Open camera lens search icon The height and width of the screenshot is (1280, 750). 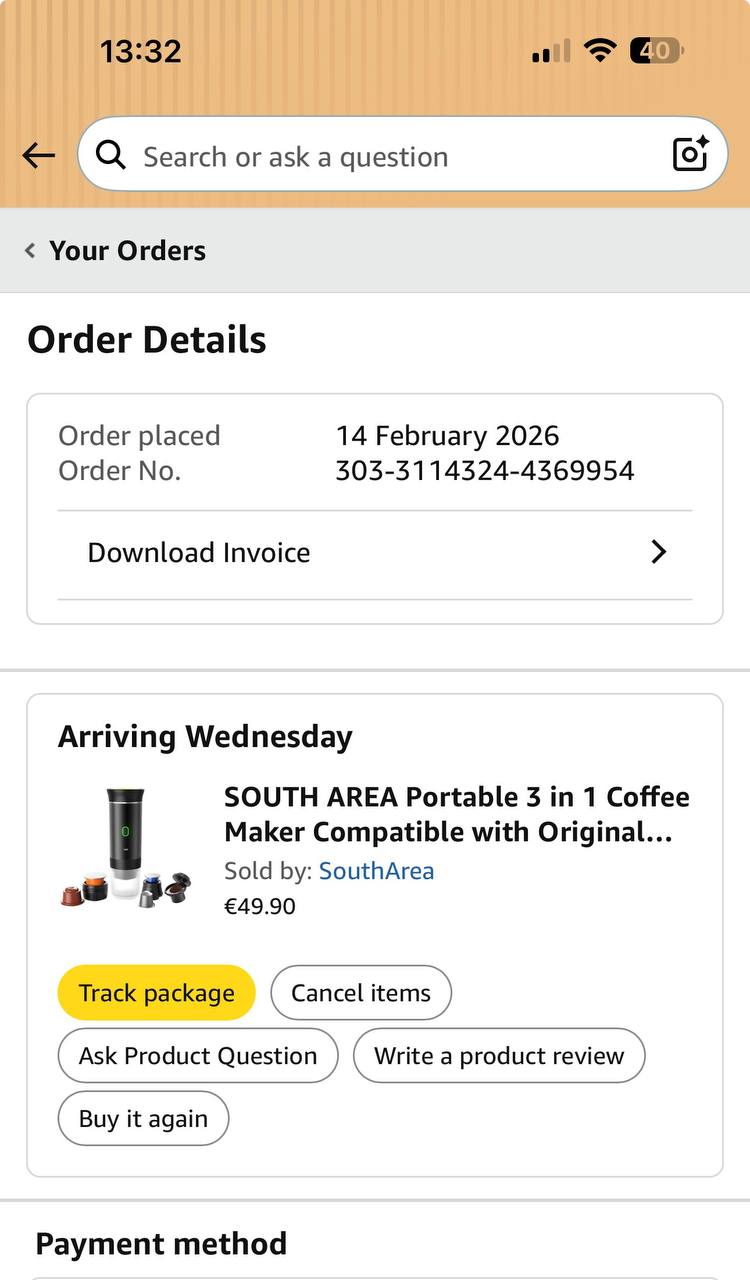[690, 154]
